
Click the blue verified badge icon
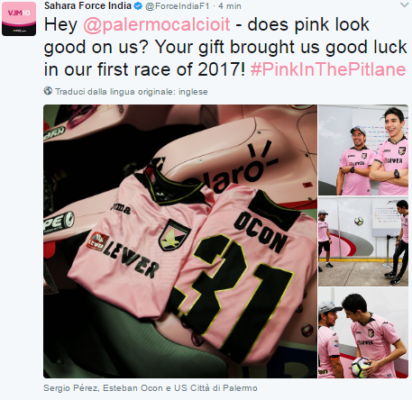138,6
